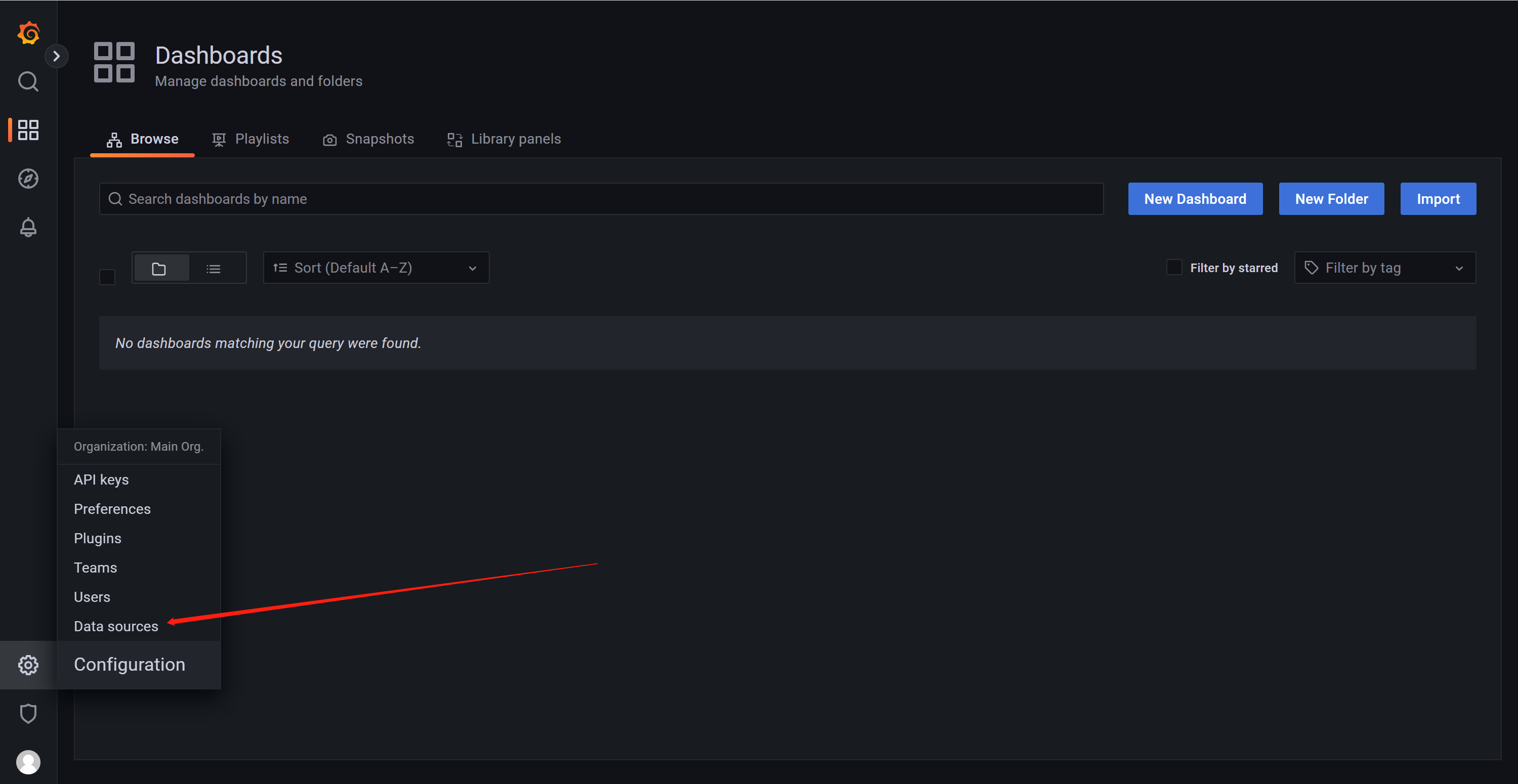Click the Dashboards four-squares header icon
Image resolution: width=1518 pixels, height=784 pixels.
point(114,62)
